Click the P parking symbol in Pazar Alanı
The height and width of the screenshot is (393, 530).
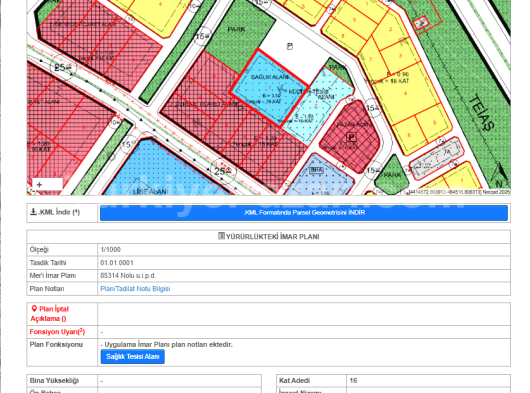(352, 137)
